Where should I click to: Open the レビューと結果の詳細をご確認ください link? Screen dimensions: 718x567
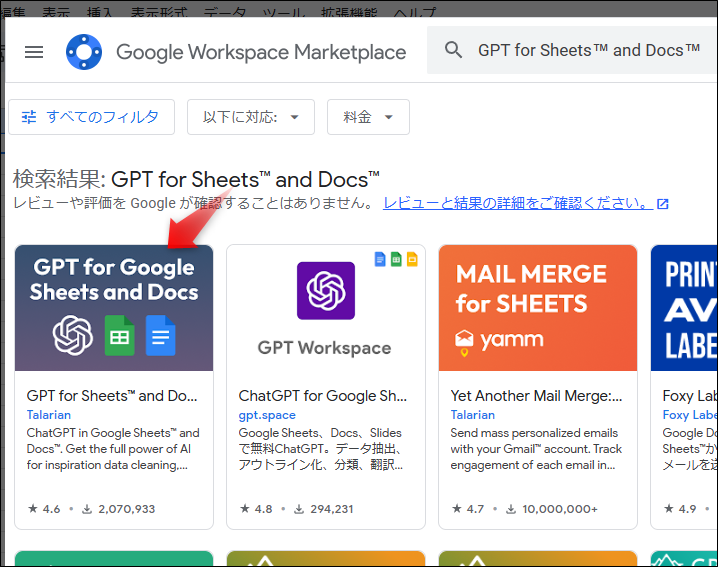tap(517, 203)
